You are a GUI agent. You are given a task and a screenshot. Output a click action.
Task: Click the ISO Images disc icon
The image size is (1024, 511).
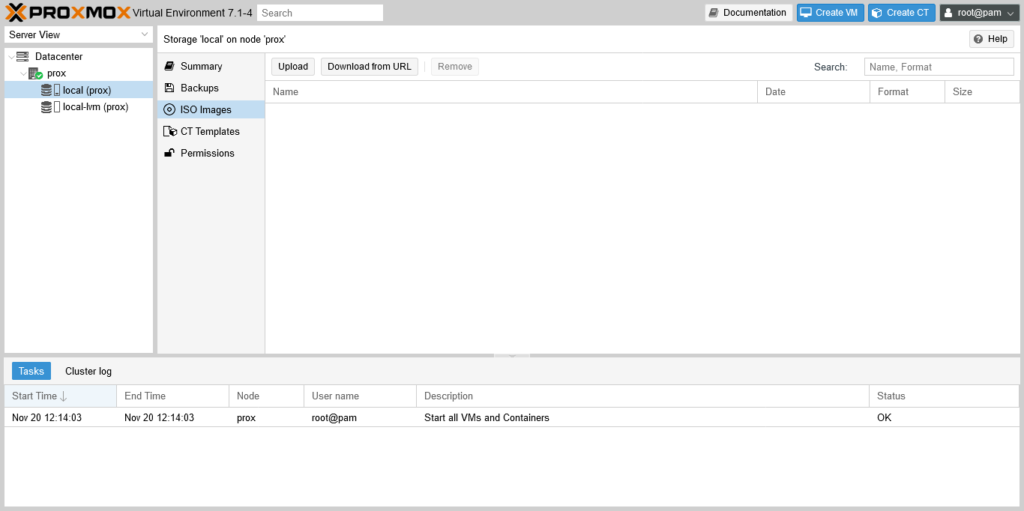point(169,110)
